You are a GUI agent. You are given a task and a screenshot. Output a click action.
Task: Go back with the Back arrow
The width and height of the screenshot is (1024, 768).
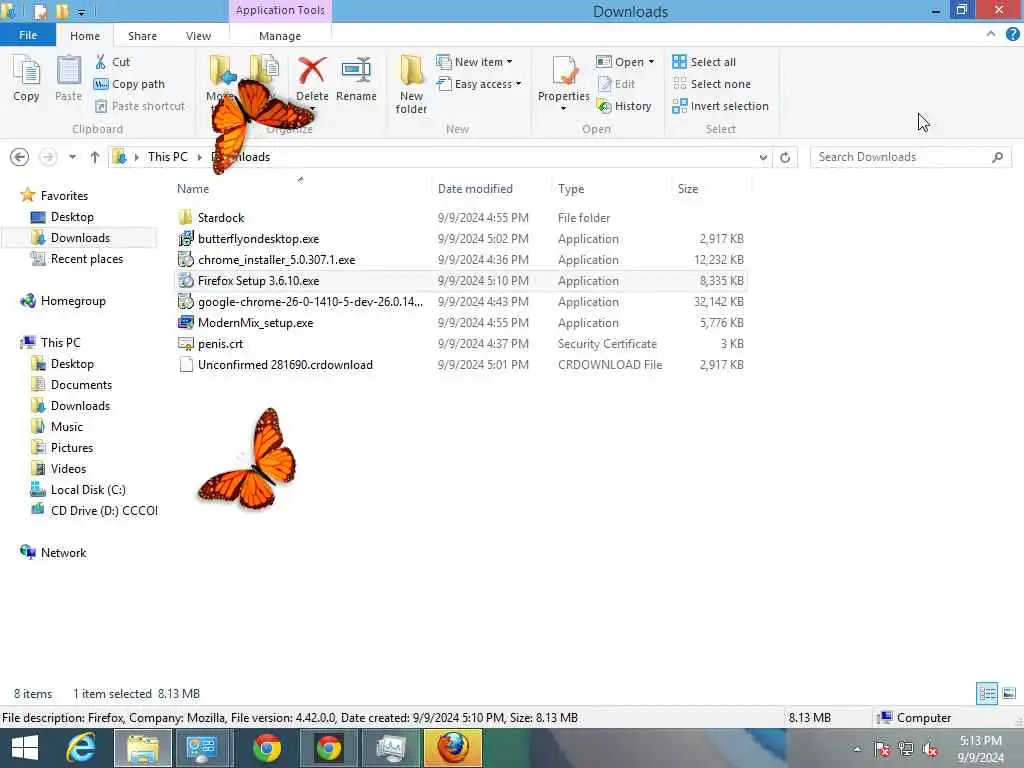click(20, 157)
